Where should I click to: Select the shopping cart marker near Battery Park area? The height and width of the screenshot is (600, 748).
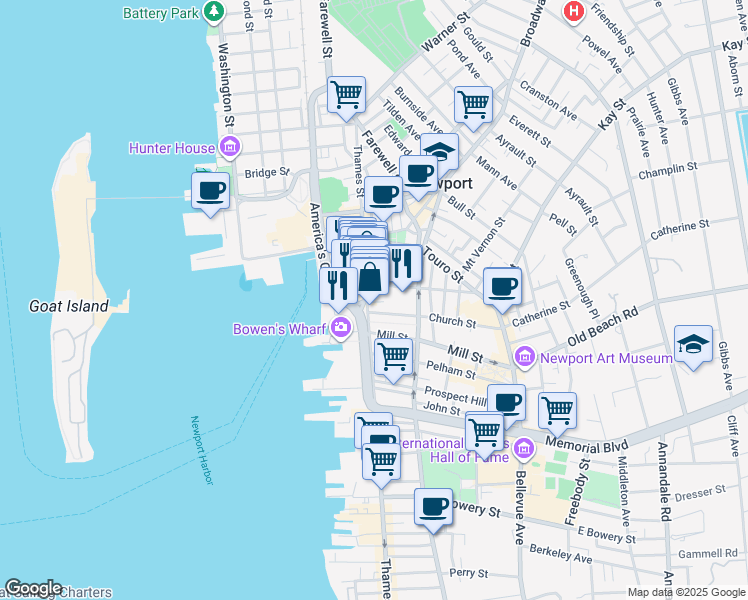click(346, 95)
